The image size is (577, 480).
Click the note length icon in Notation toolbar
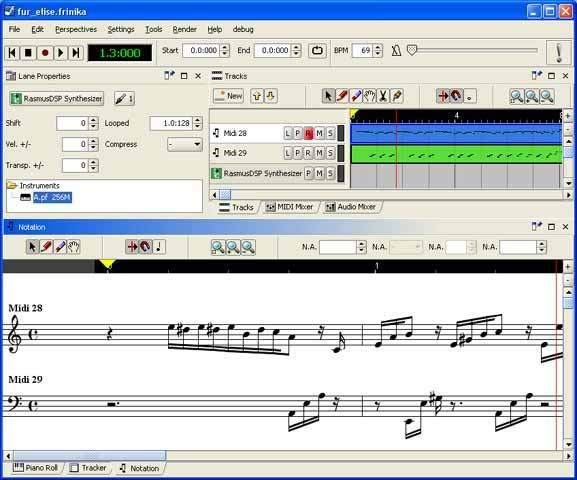click(x=159, y=247)
